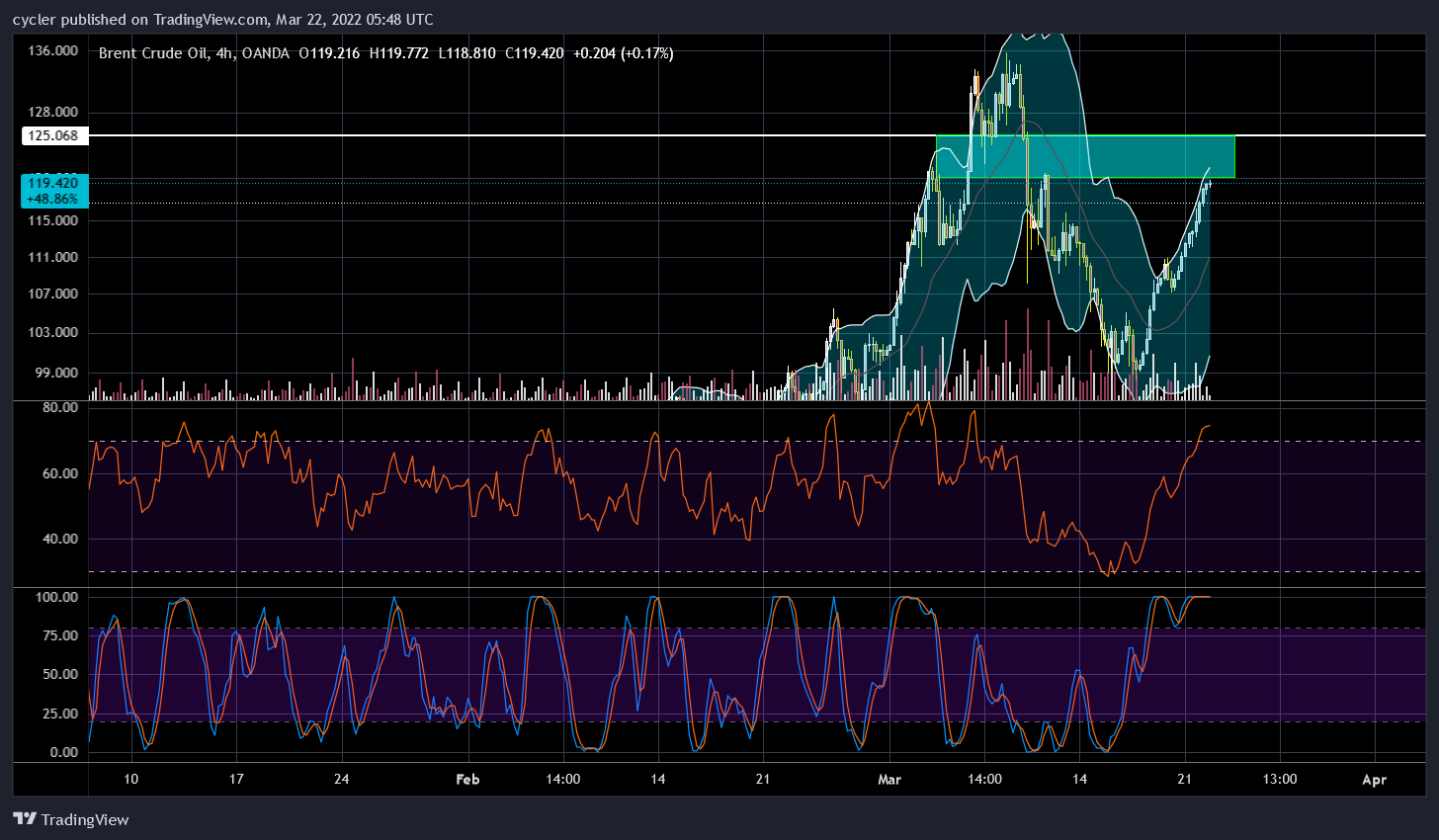
Task: Click the stochastic 75.00 axis label
Action: tap(60, 635)
